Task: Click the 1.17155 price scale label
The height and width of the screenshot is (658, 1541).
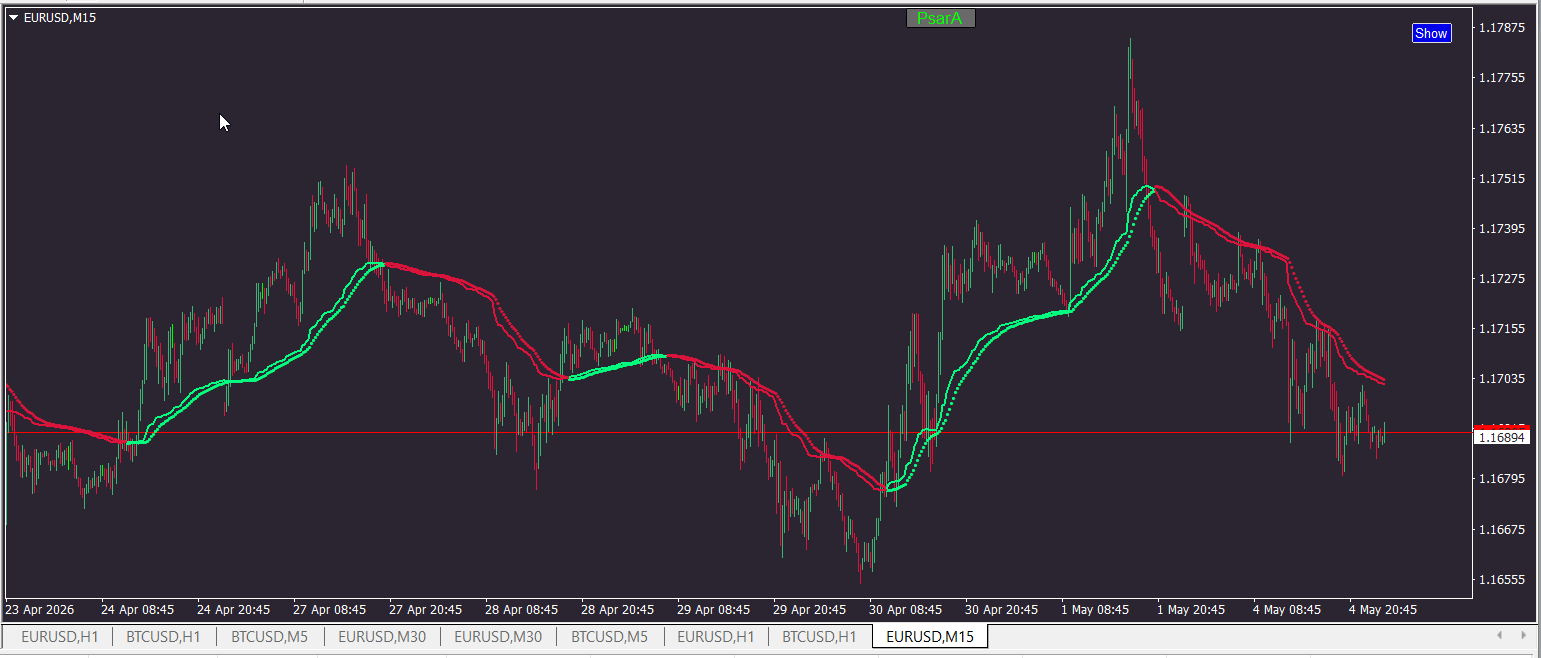Action: coord(1501,329)
